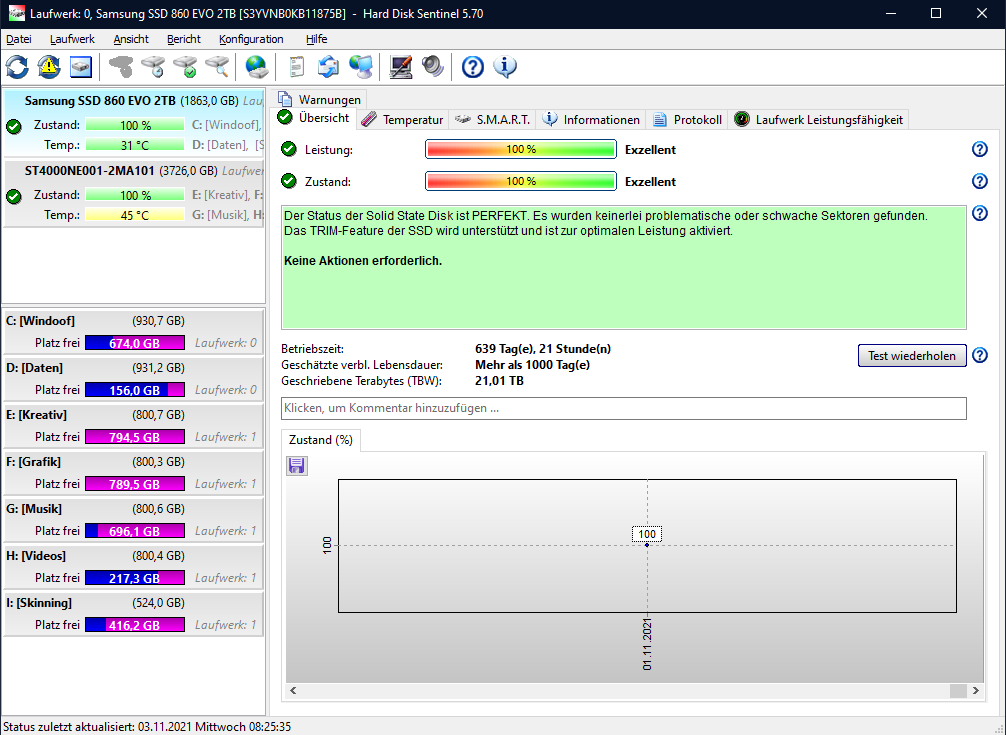Open the Laufwerk menu
Viewport: 1006px width, 735px height.
click(x=72, y=39)
